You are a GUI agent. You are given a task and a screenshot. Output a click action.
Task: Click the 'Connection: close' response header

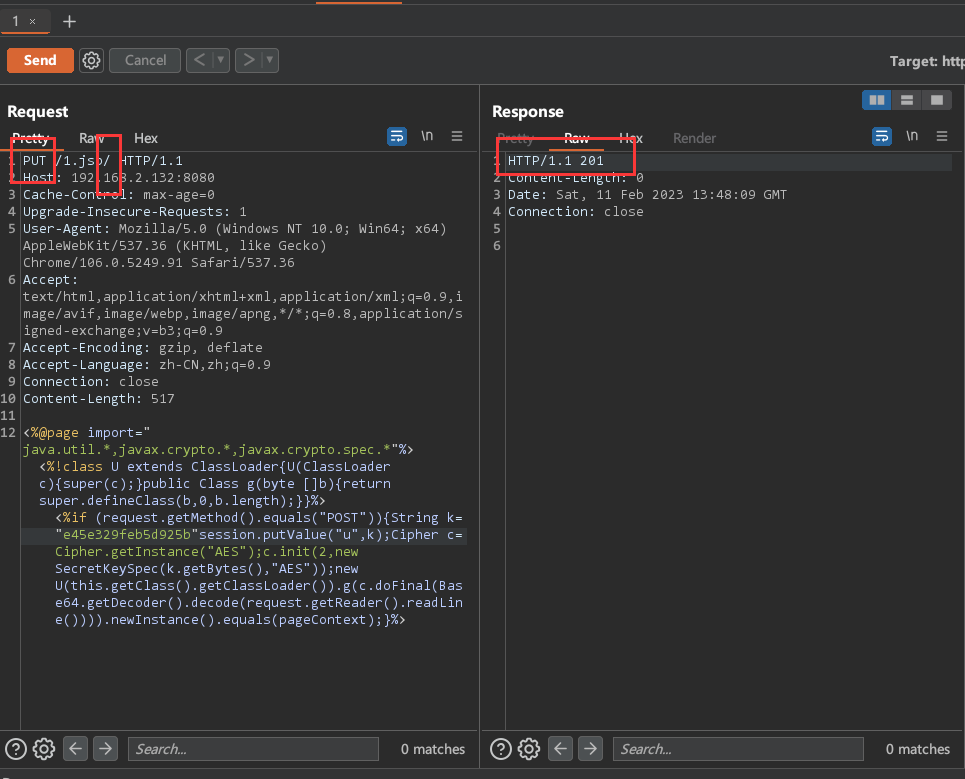575,212
